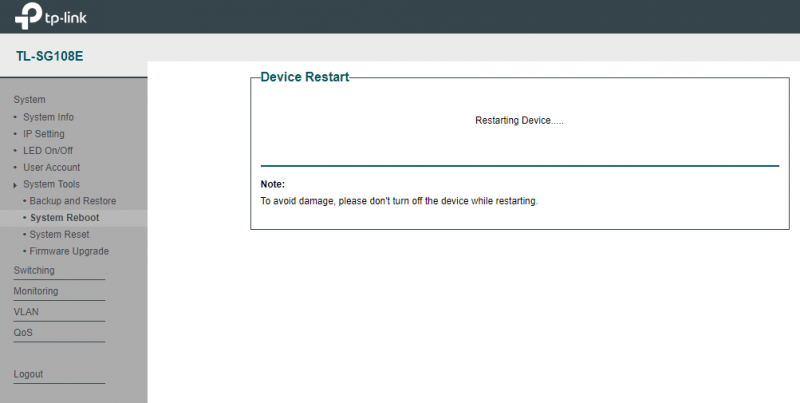Image resolution: width=800 pixels, height=403 pixels.
Task: Open the VLAN menu
Action: pos(26,312)
